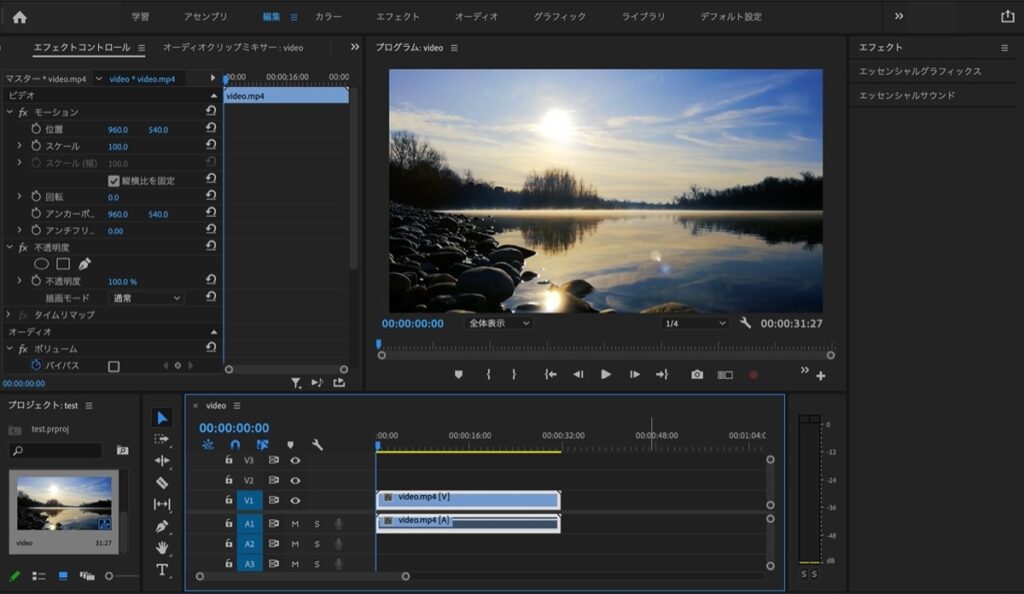Toggle uniform scale checkbox
Viewport: 1024px width, 594px height.
click(x=114, y=181)
